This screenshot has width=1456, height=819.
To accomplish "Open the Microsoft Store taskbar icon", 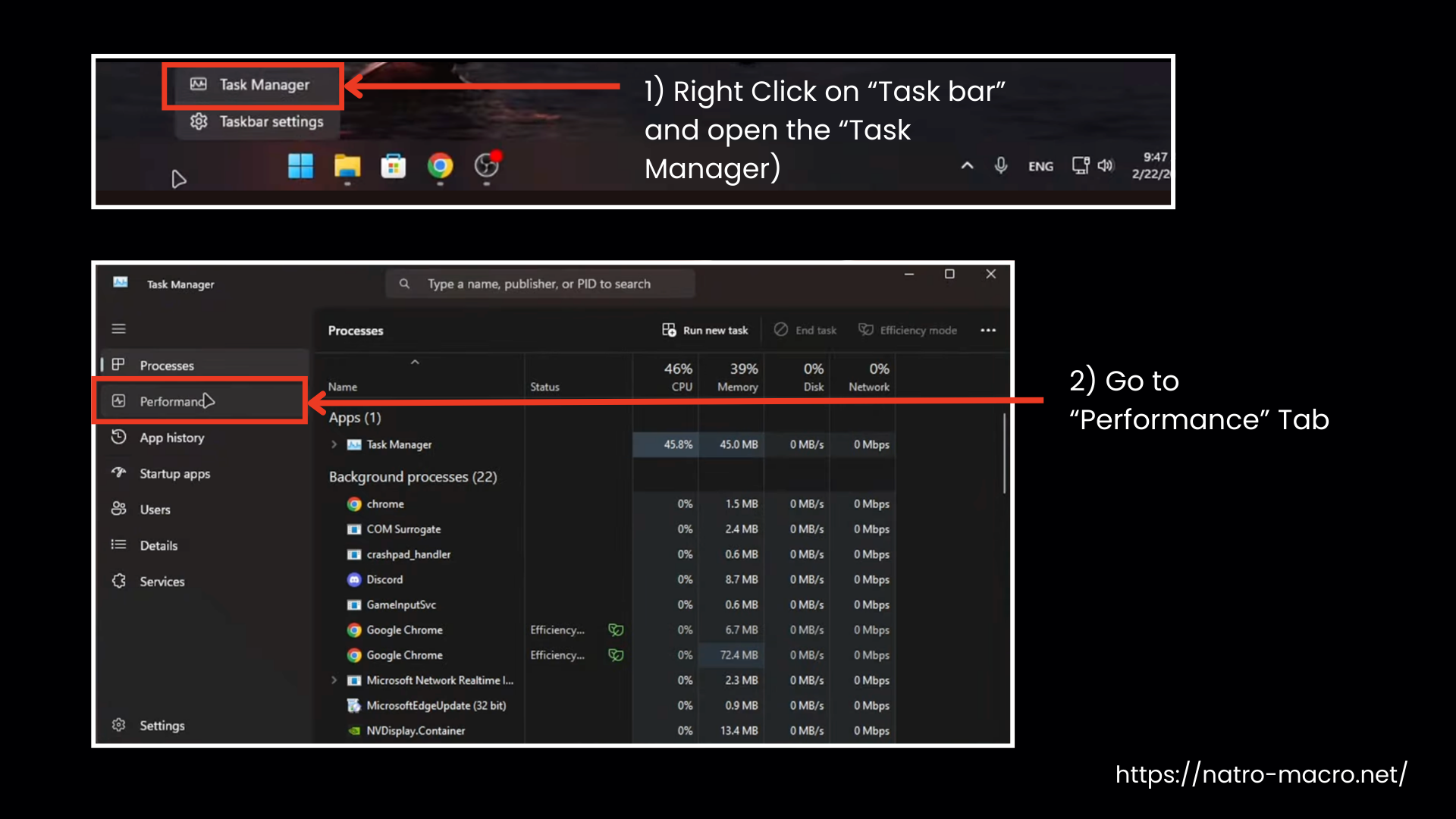I will pos(393,166).
